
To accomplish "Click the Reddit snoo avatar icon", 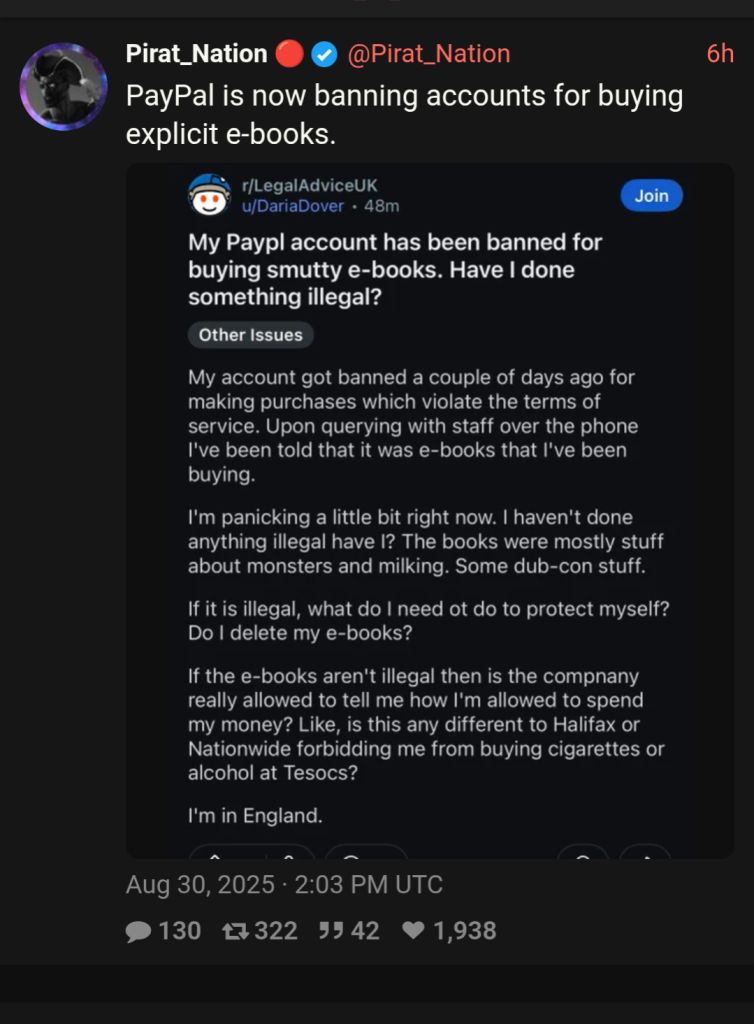I will [209, 195].
